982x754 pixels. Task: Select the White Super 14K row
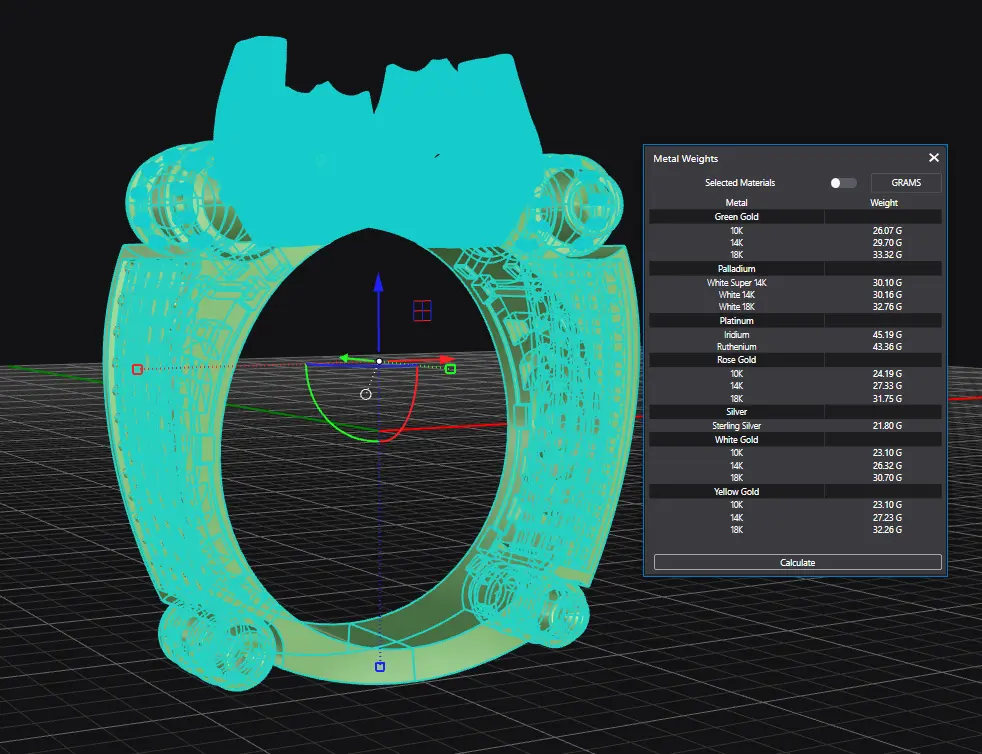point(736,283)
